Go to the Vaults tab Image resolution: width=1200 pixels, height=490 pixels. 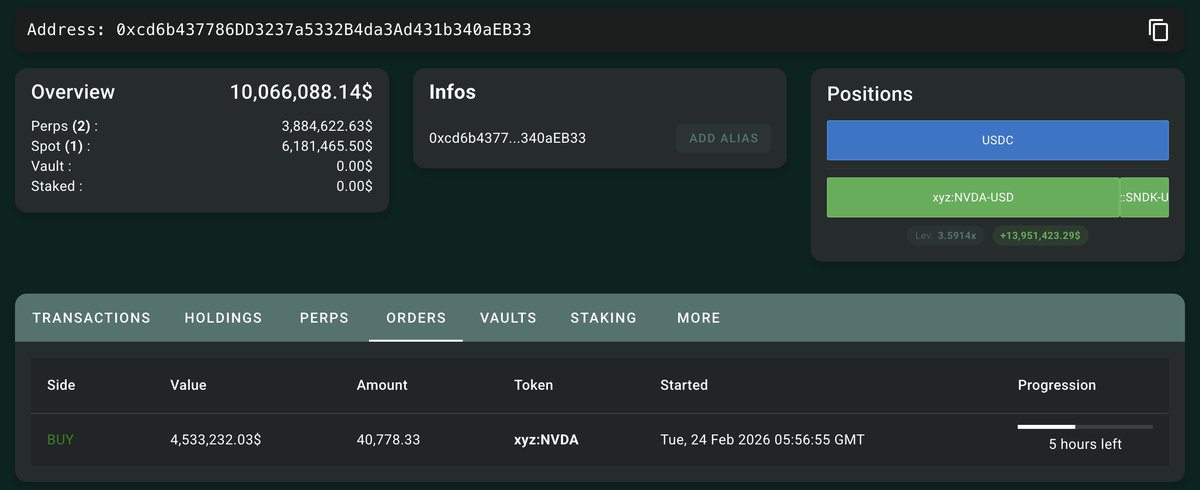pyautogui.click(x=508, y=318)
